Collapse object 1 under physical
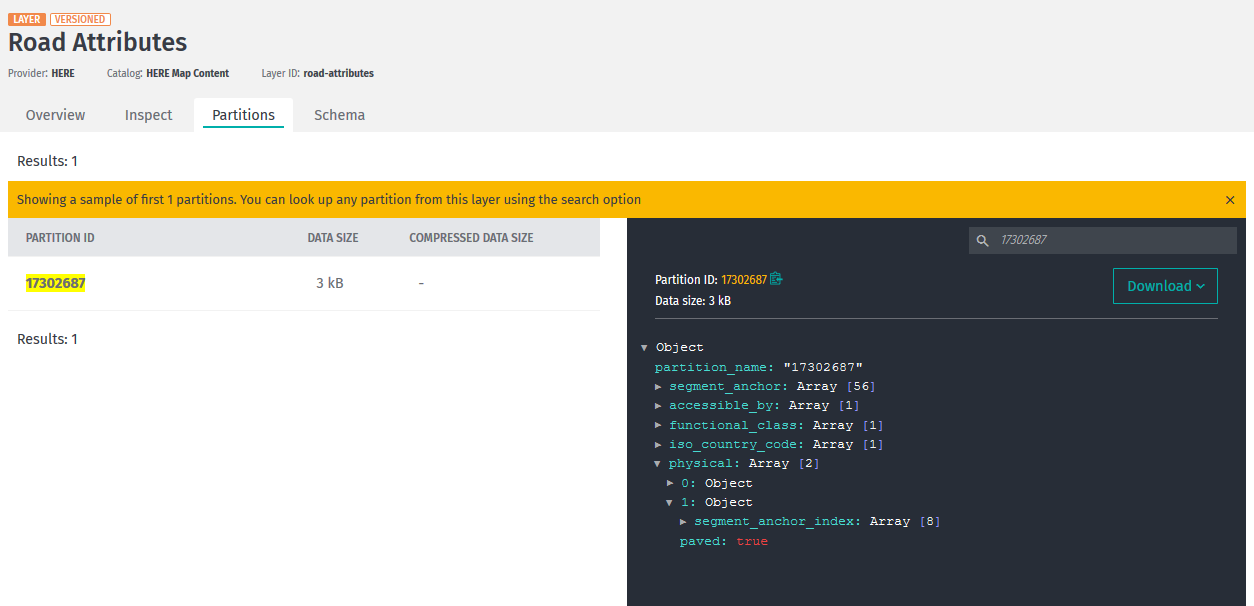This screenshot has width=1254, height=606. [670, 502]
